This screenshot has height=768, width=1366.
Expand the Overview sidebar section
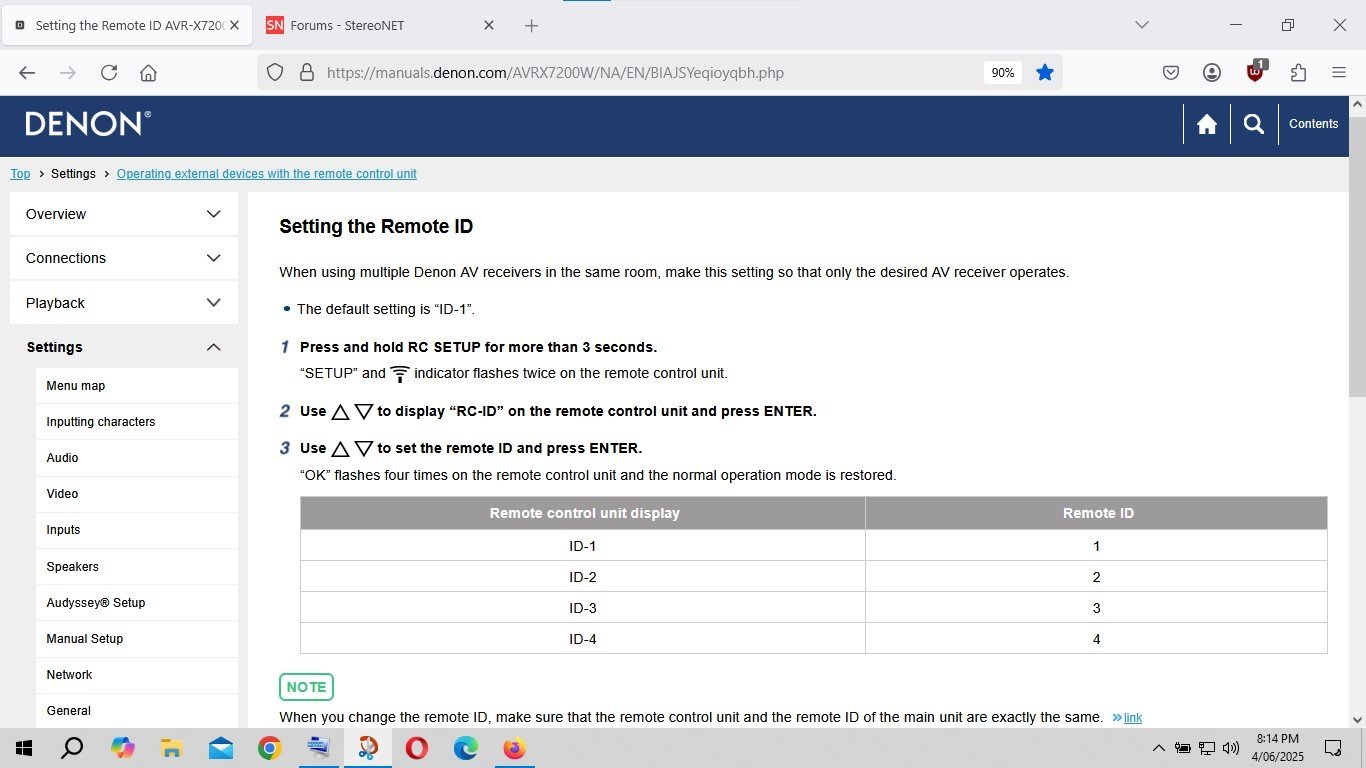tap(124, 214)
